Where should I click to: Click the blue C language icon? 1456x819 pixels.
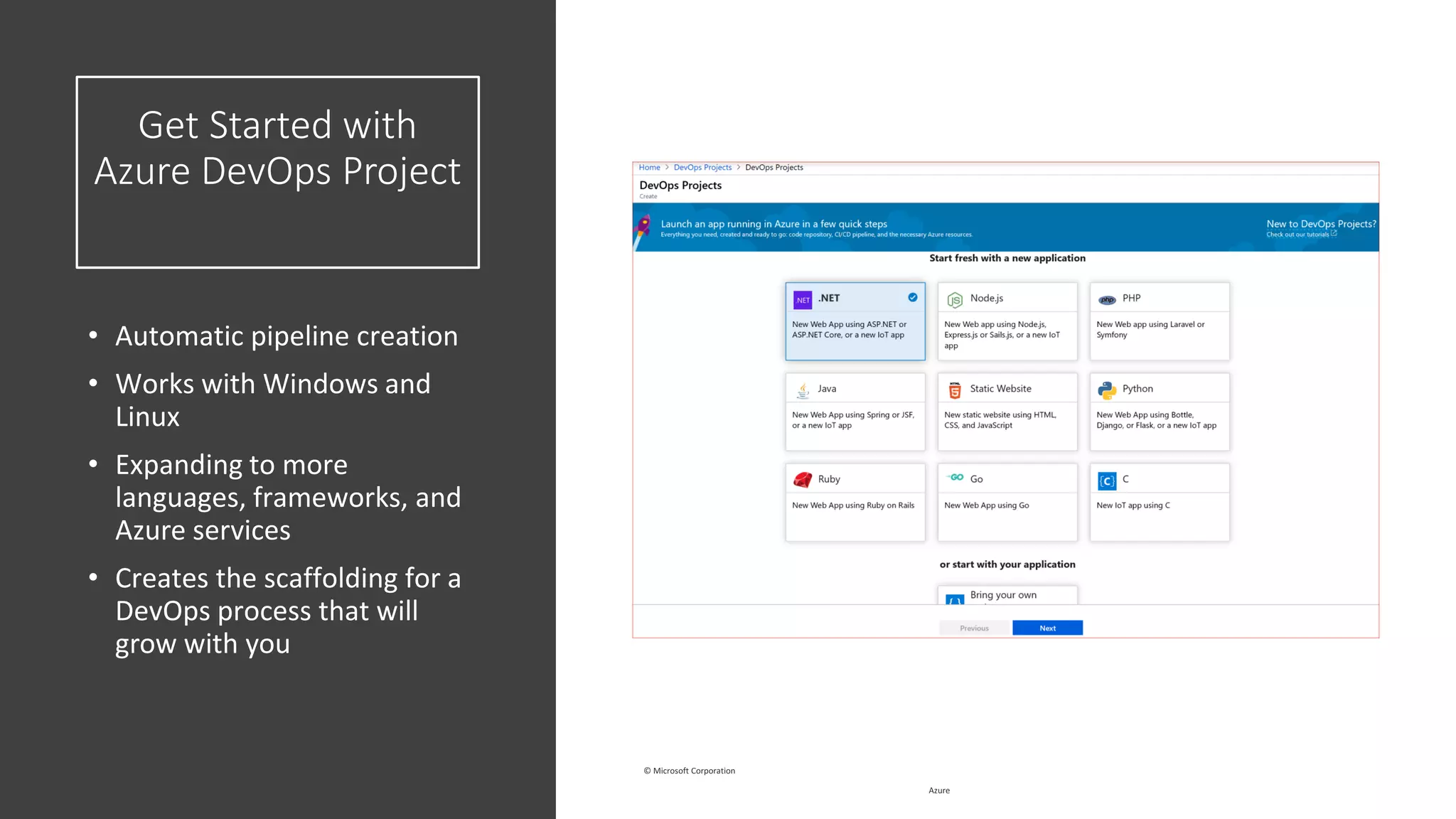tap(1107, 481)
